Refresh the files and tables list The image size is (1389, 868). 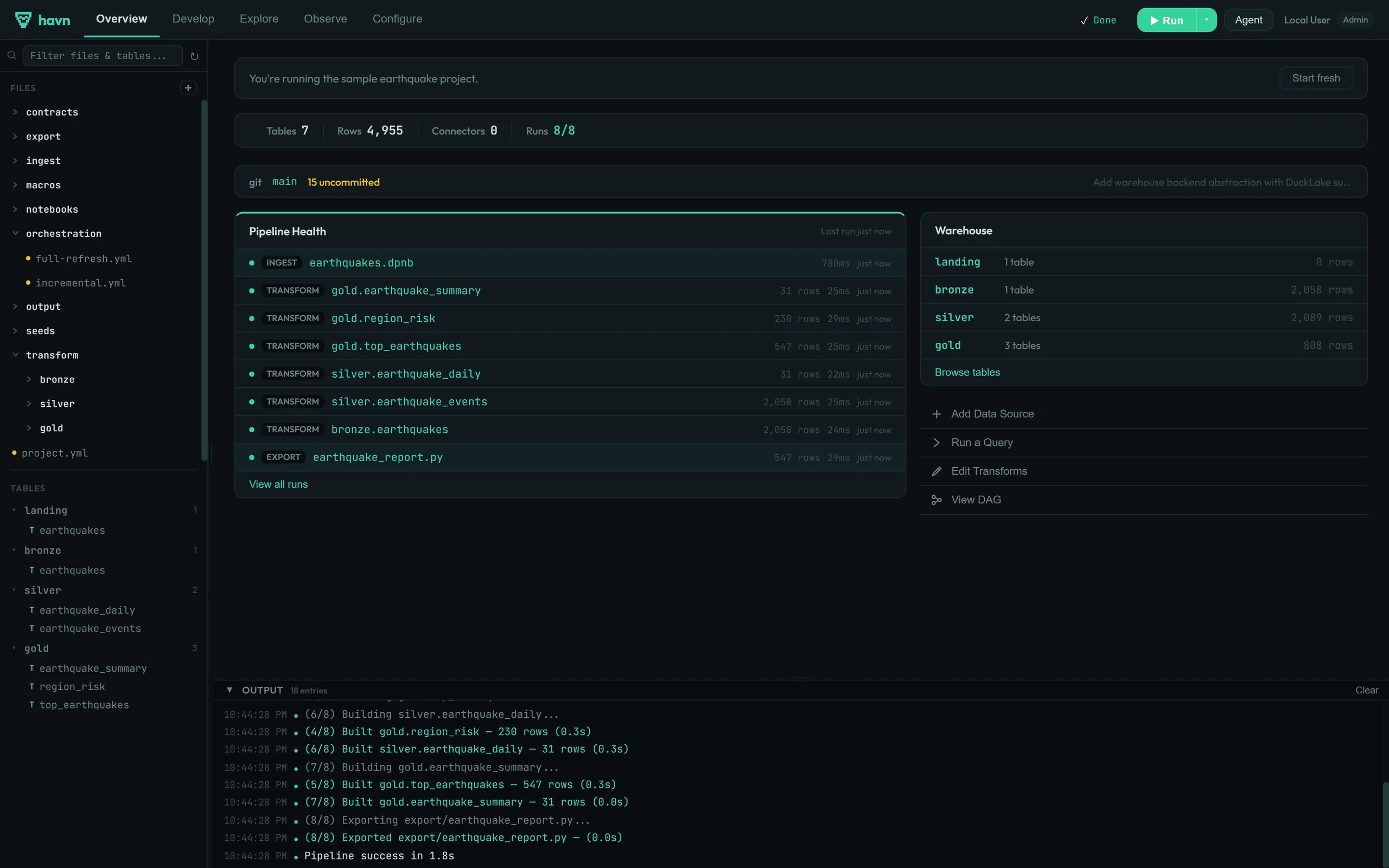coord(194,56)
